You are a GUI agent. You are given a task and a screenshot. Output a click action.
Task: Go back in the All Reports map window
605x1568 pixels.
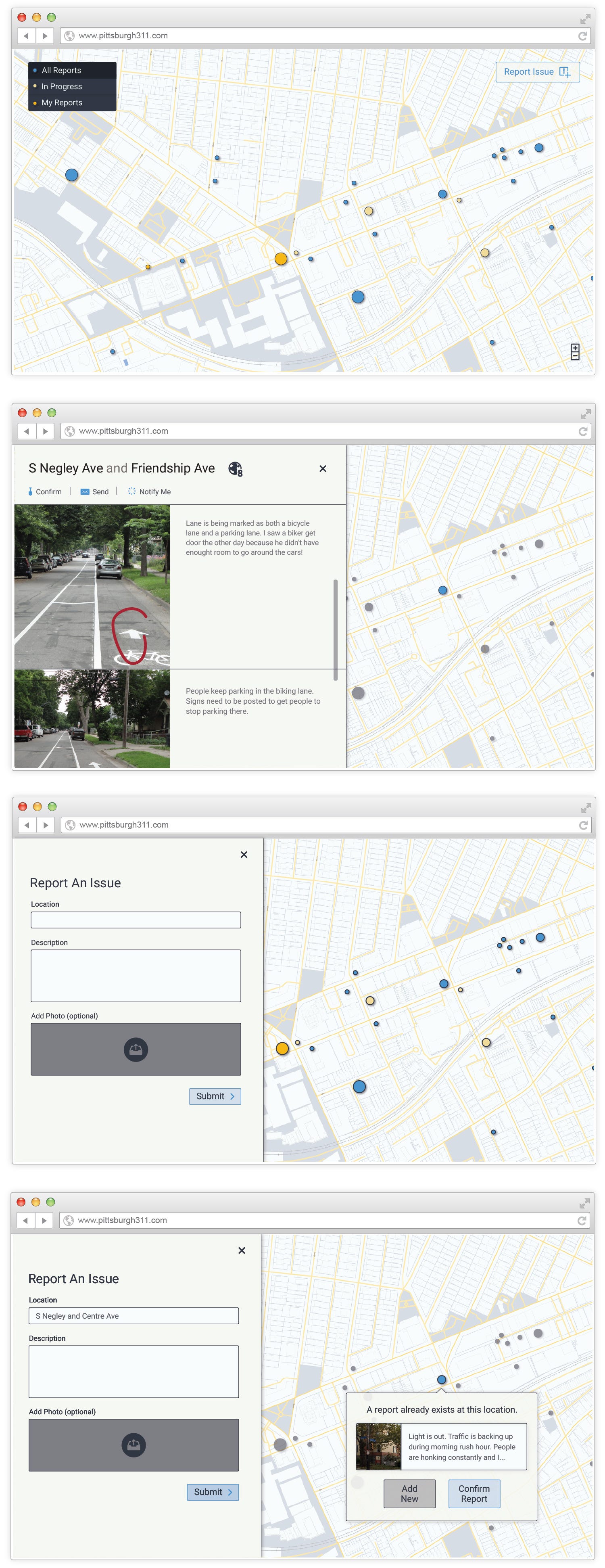coord(26,36)
